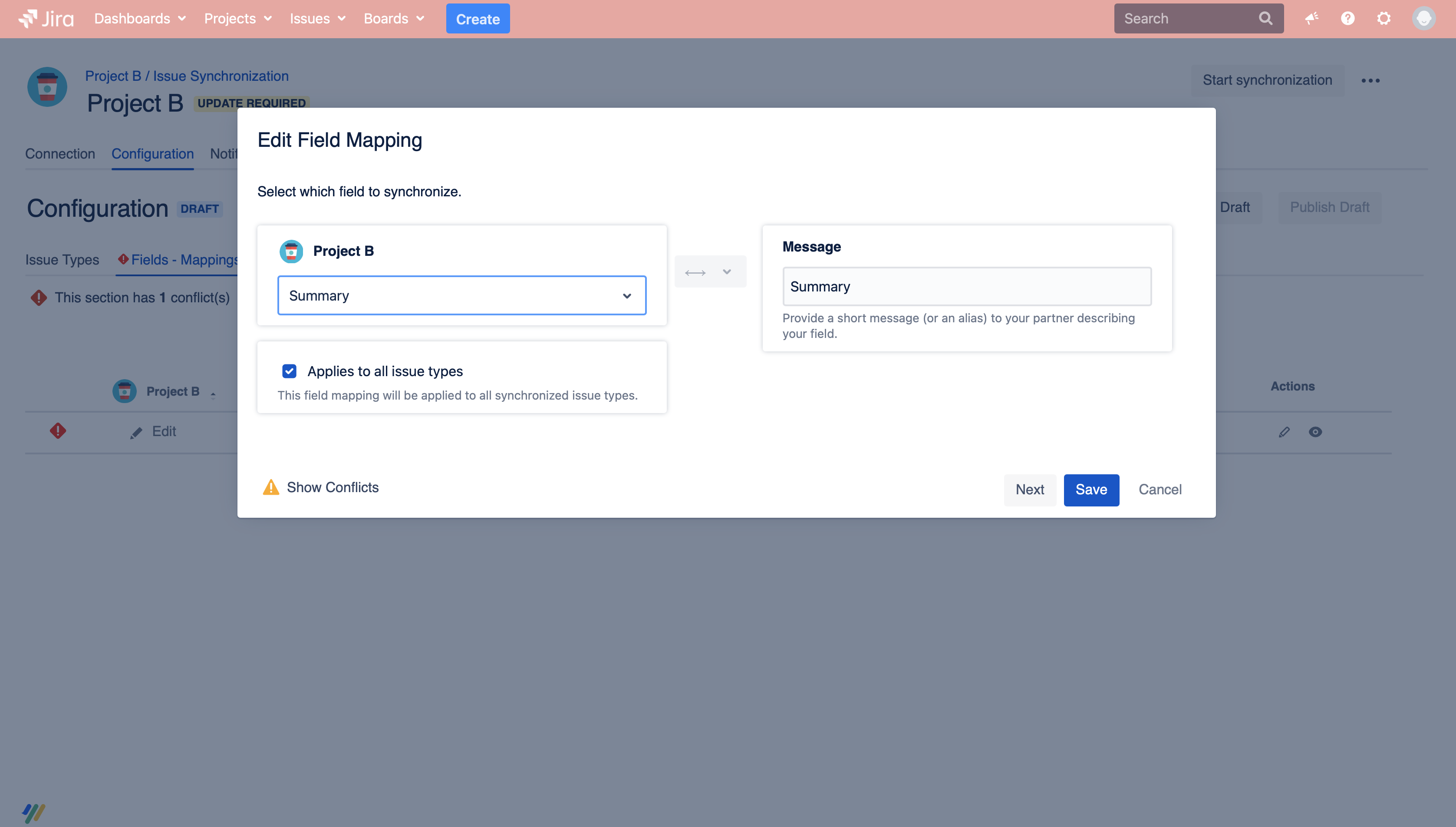Open the feedback megaphone icon
Viewport: 1456px width, 827px height.
click(1311, 18)
